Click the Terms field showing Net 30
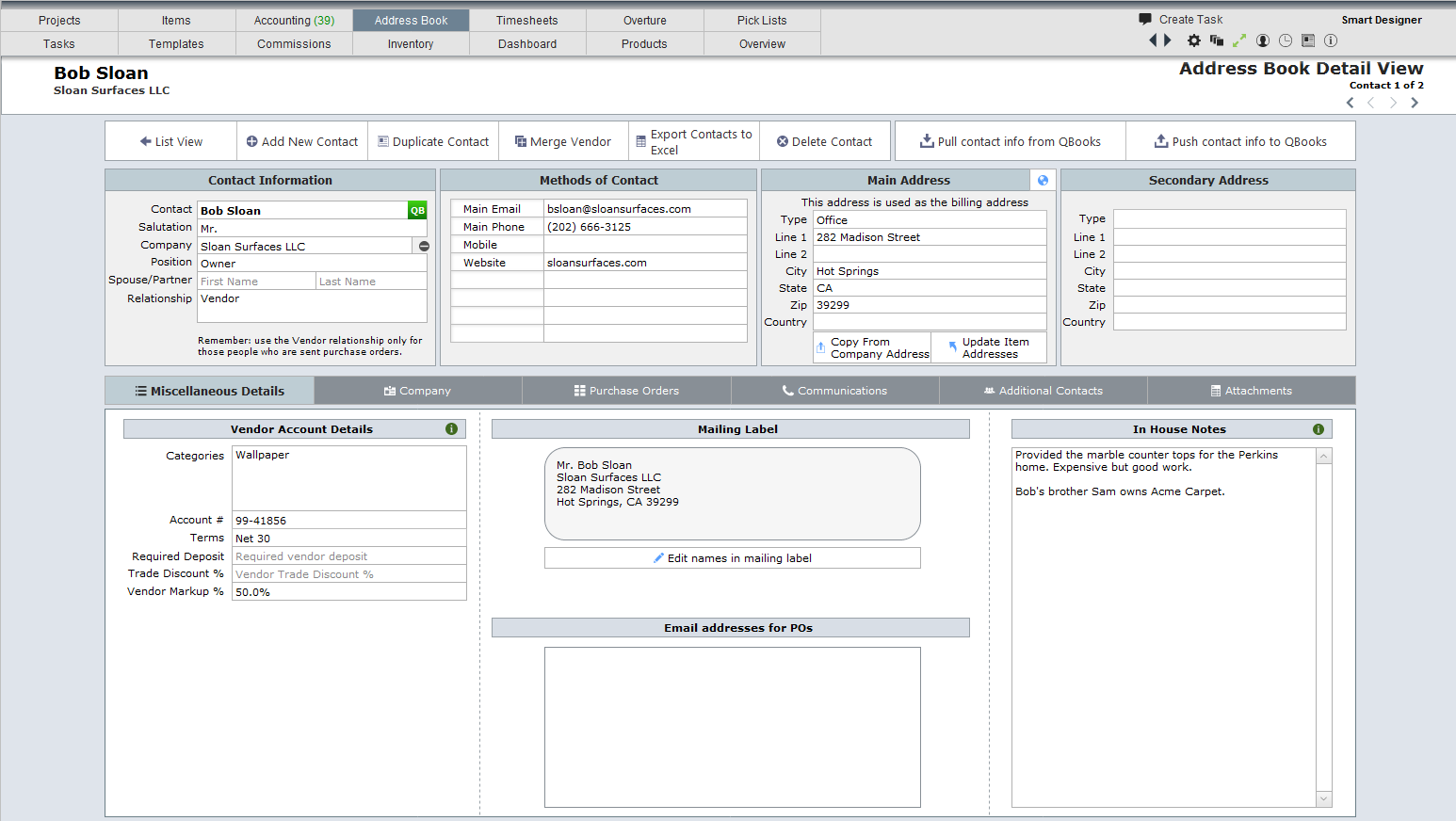 point(349,539)
